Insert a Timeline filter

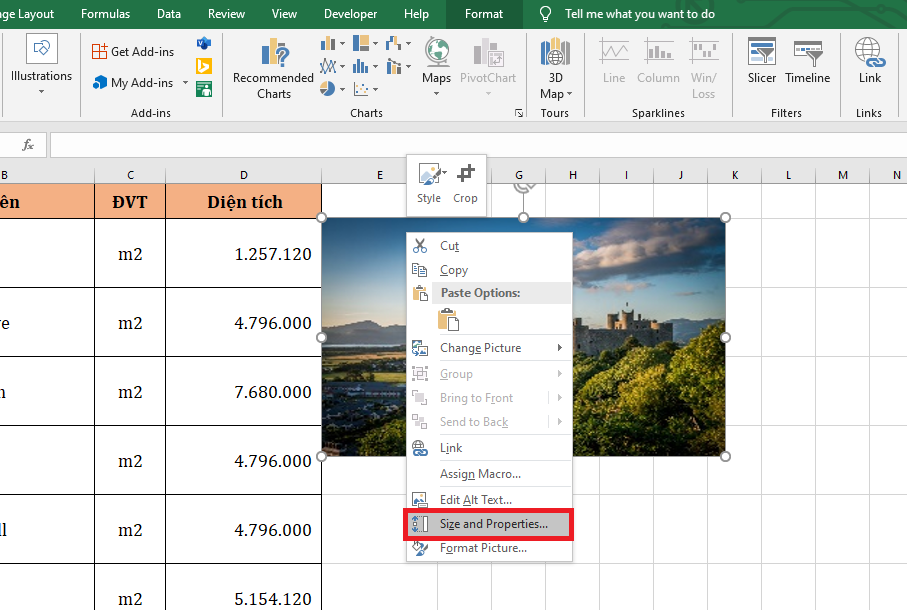[x=807, y=62]
